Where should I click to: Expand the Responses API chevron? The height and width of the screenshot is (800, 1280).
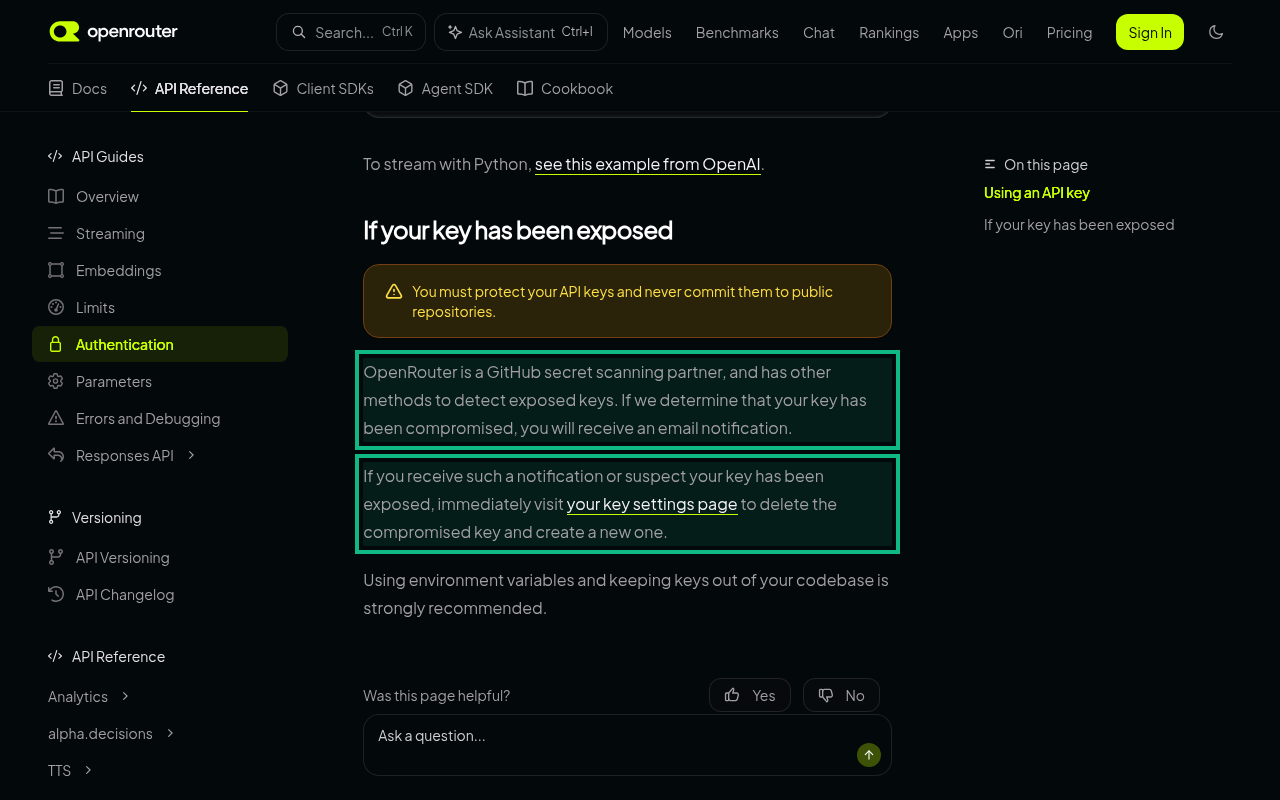(191, 455)
